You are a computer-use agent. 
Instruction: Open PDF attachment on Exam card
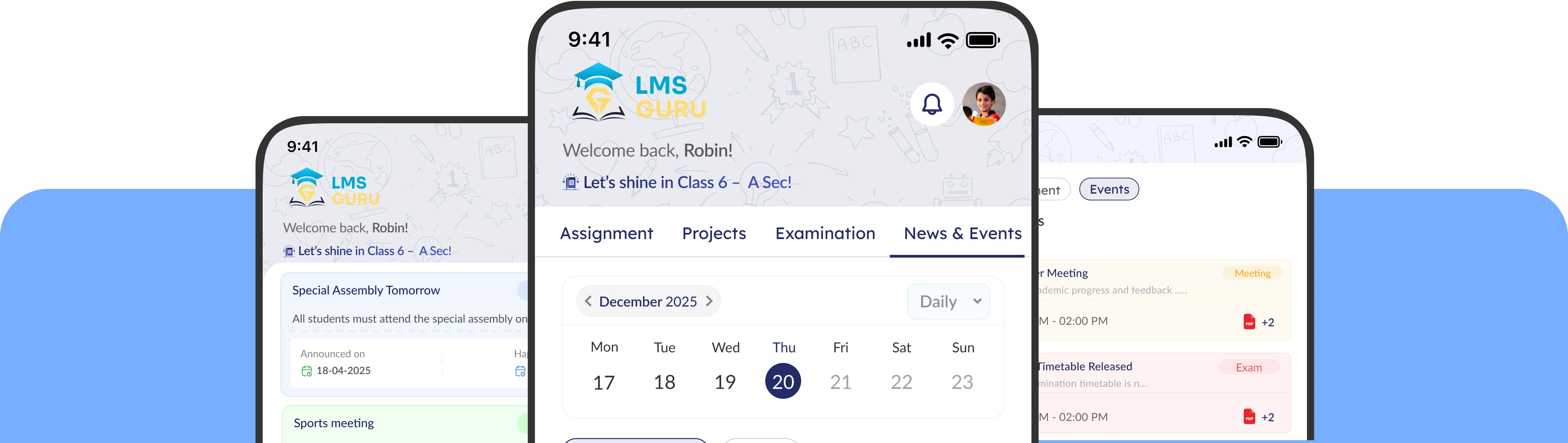click(x=1249, y=417)
